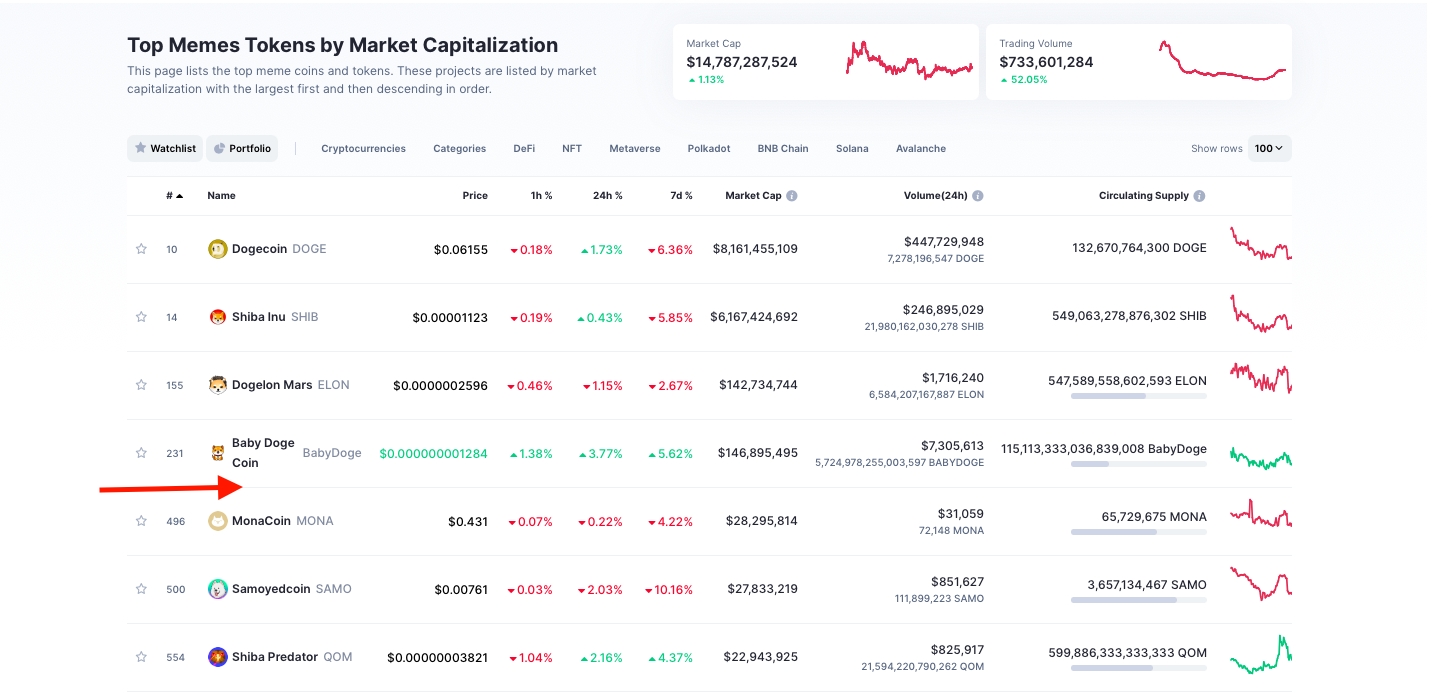
Task: Click Shiba Predator supply progress bar
Action: [1139, 668]
